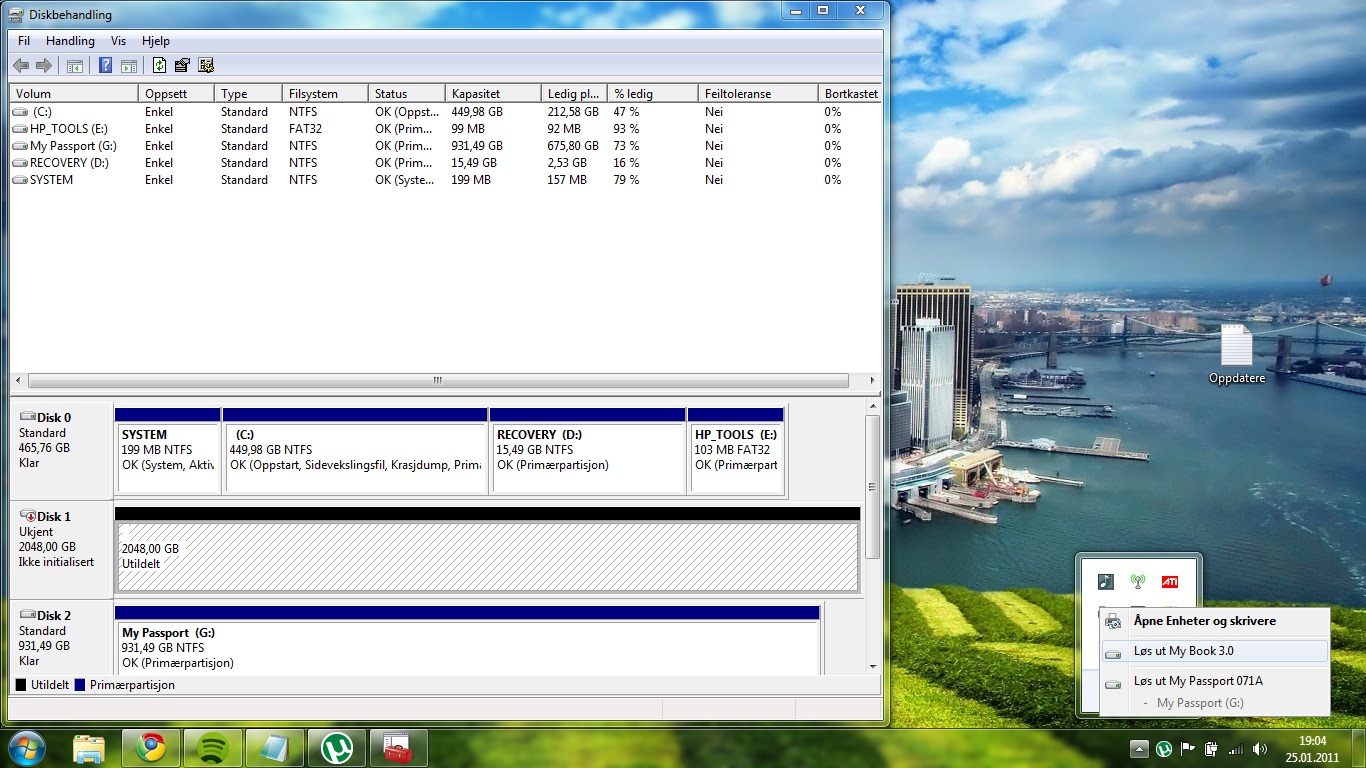Select the (C:) 449,98 GB partition block

coord(355,450)
